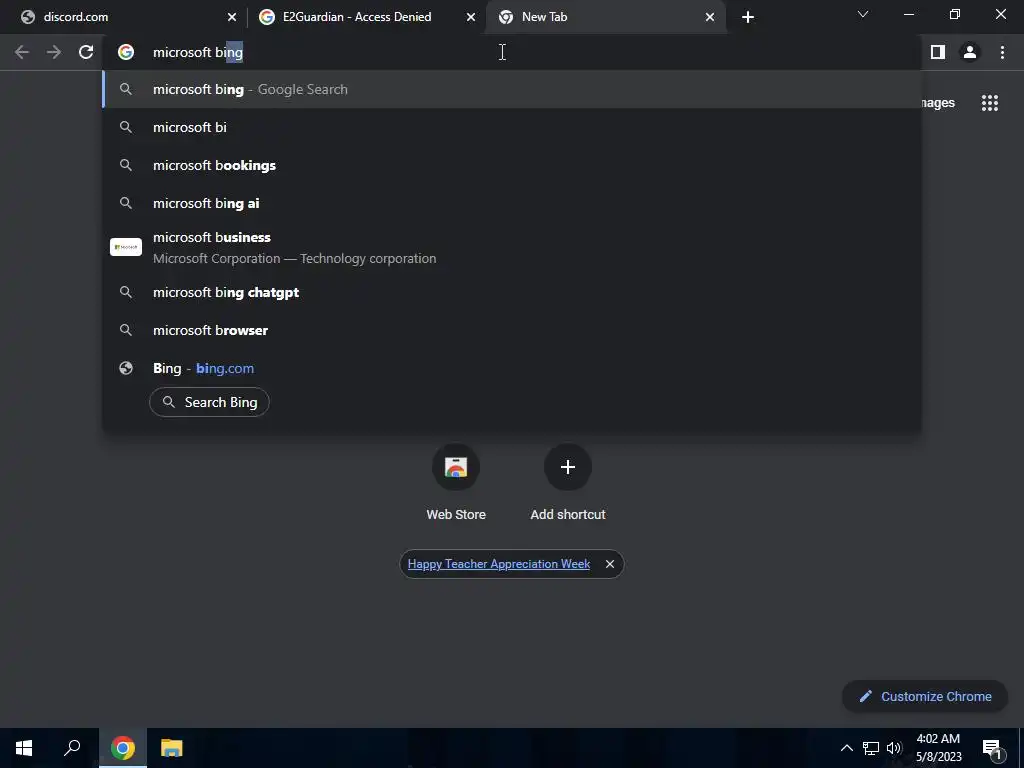This screenshot has height=768, width=1024.
Task: Select the New Tab tab
Action: 606,17
